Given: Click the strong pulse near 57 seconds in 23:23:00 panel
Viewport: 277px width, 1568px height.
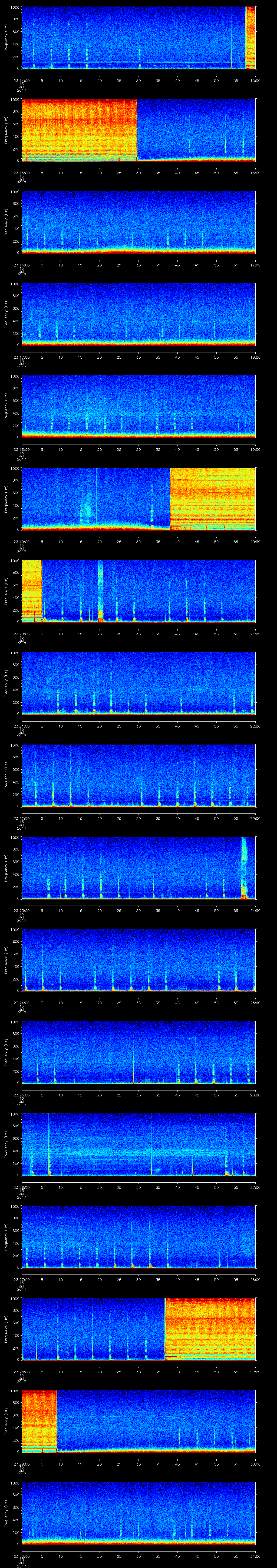Looking at the screenshot, I should [244, 868].
